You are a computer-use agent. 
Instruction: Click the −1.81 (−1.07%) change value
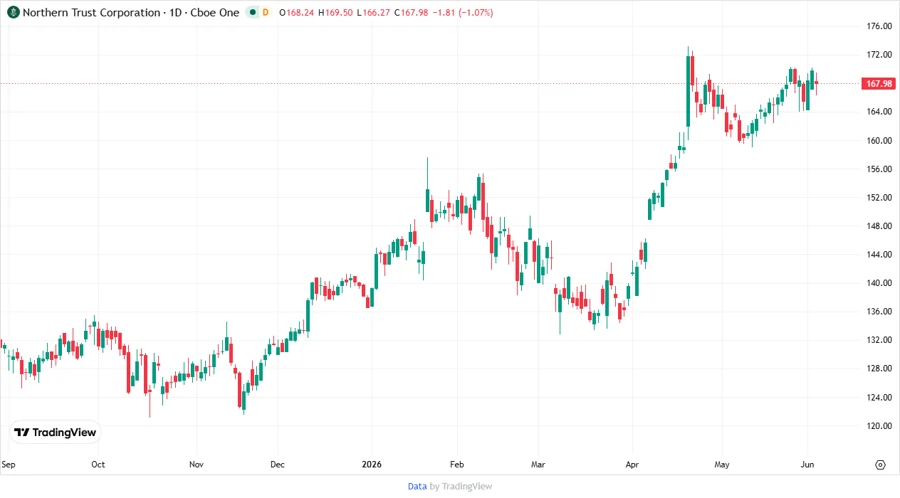point(463,13)
